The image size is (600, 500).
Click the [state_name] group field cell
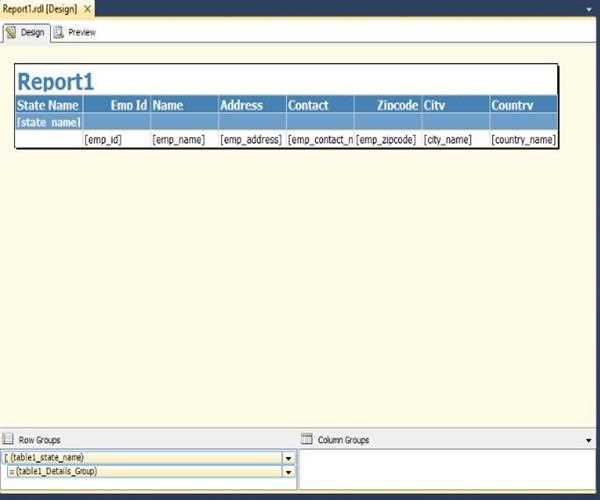[48, 122]
